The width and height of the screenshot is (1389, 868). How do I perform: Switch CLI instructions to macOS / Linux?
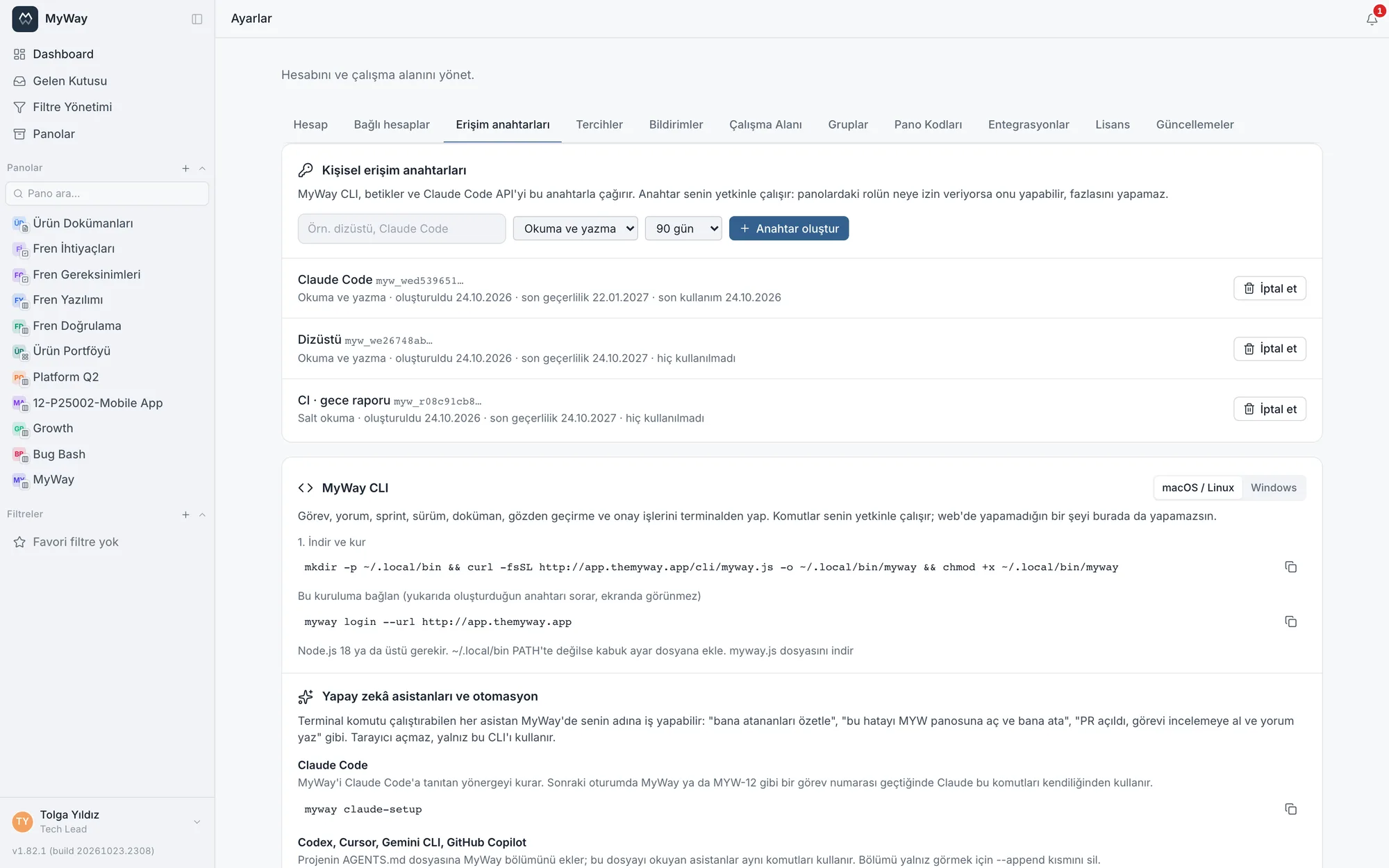1198,487
